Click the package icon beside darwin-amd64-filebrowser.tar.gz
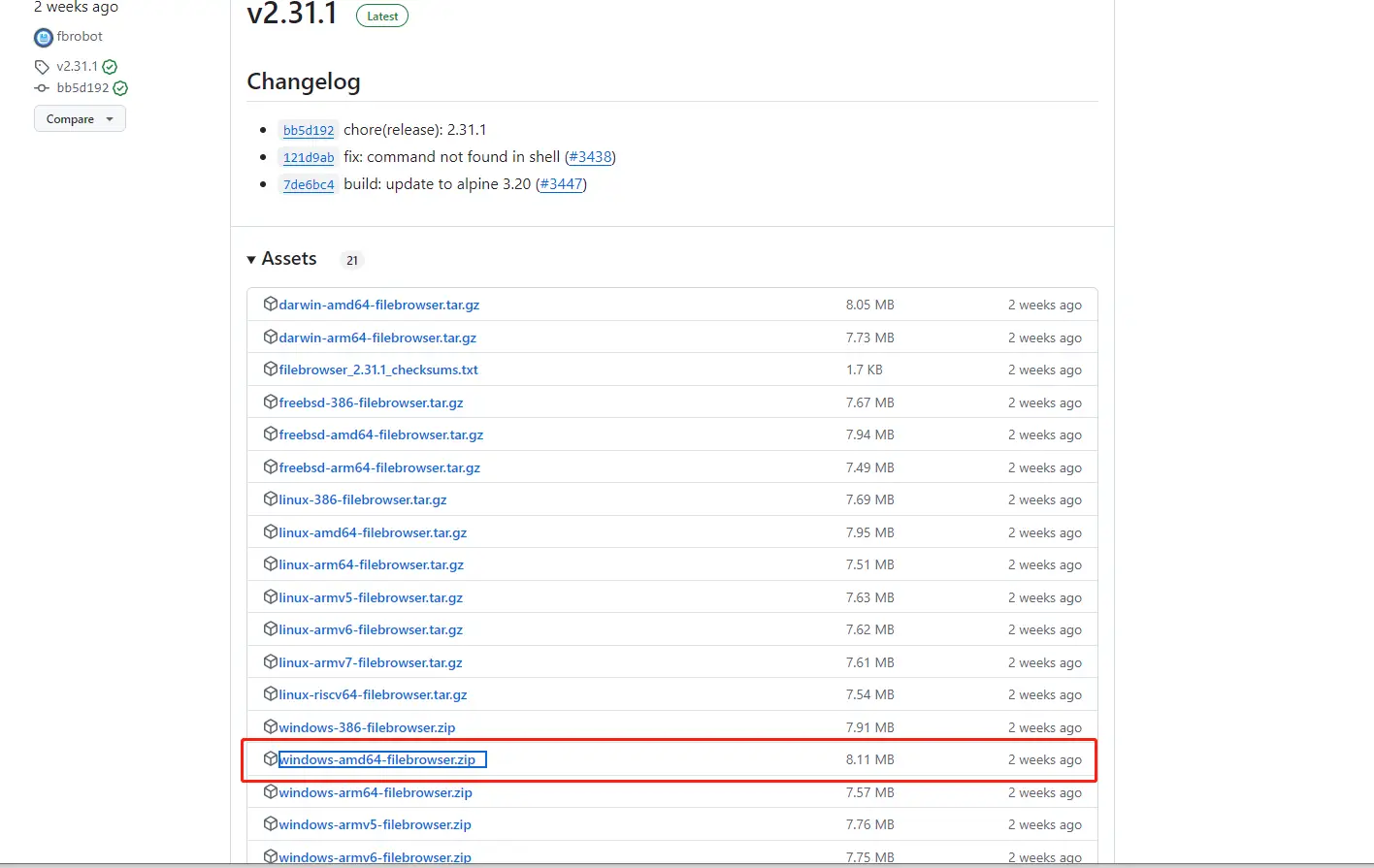 [x=270, y=304]
